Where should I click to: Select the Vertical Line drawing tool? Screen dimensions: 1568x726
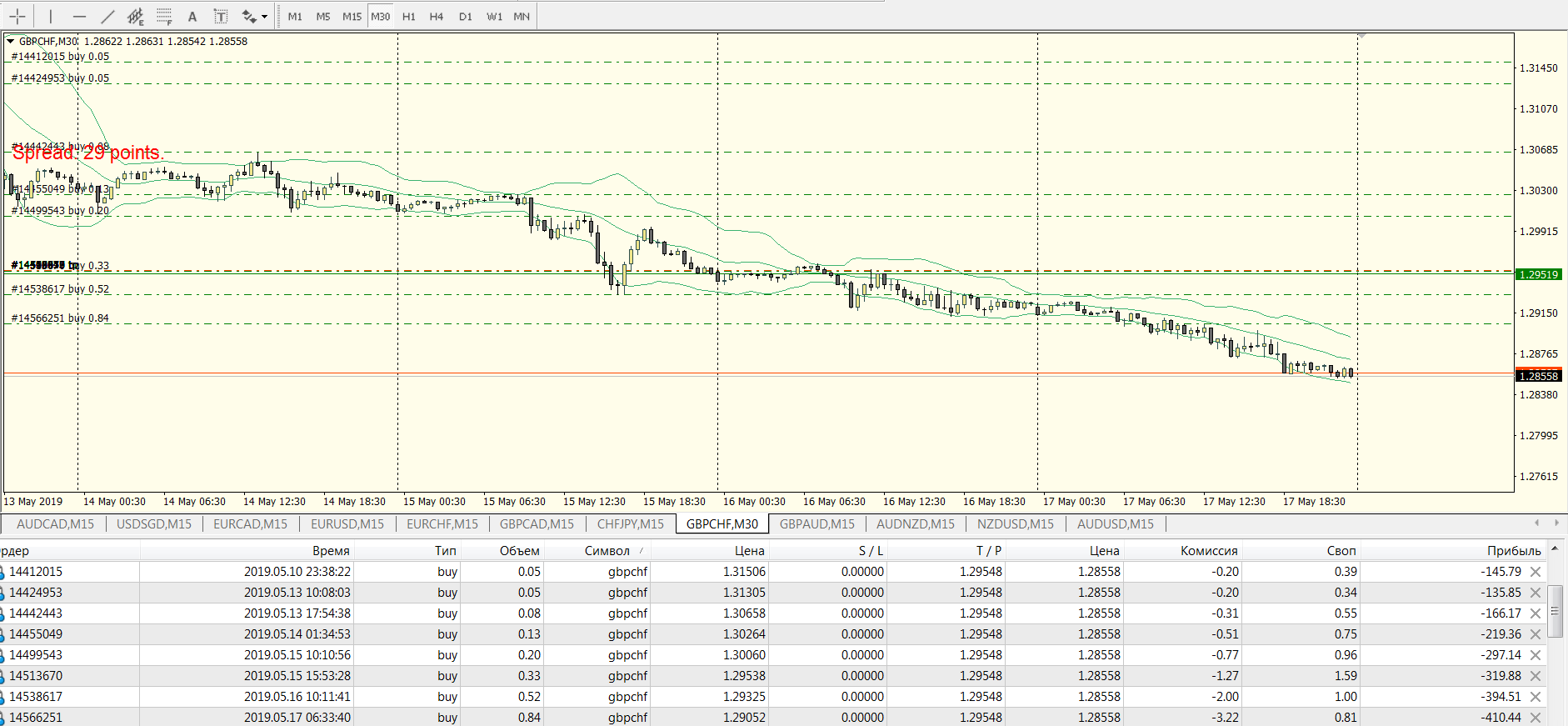pyautogui.click(x=50, y=16)
